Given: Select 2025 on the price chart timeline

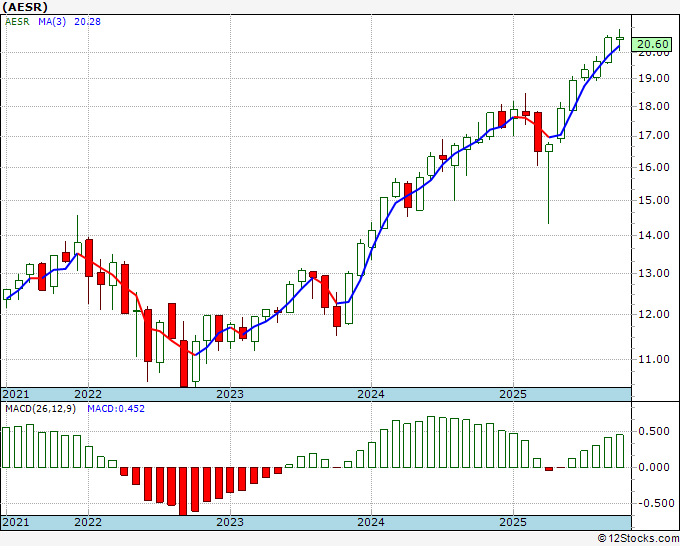Looking at the screenshot, I should [513, 394].
